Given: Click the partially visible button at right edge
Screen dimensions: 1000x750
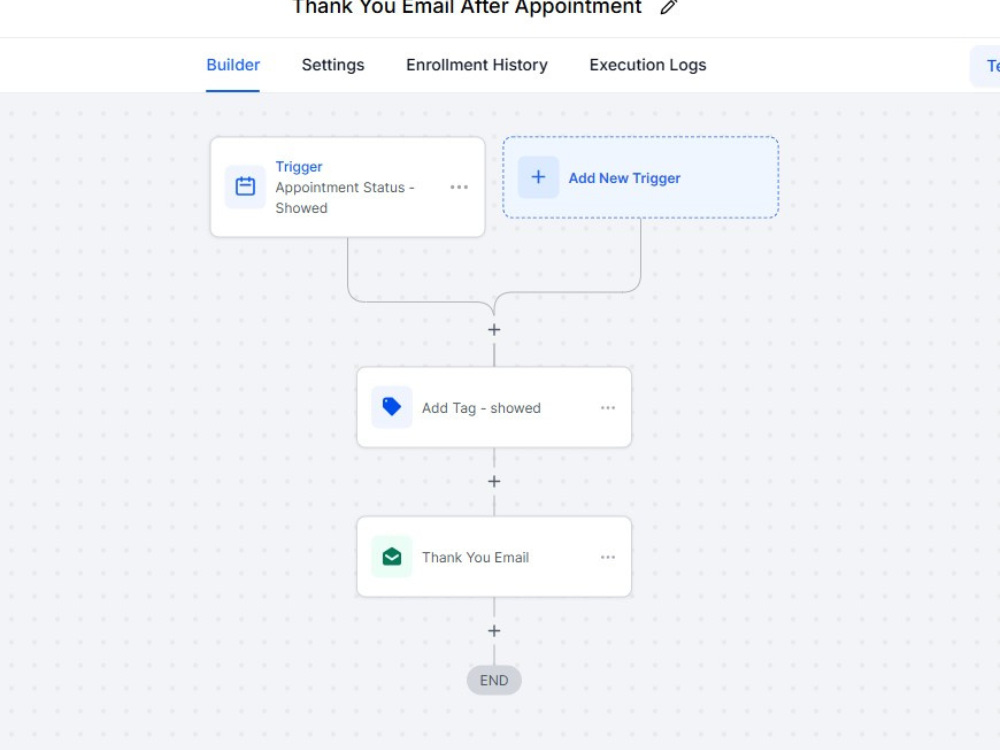Looking at the screenshot, I should pos(985,66).
